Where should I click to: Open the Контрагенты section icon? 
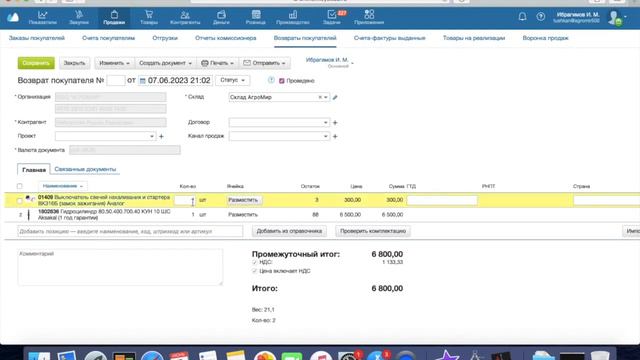[x=185, y=17]
